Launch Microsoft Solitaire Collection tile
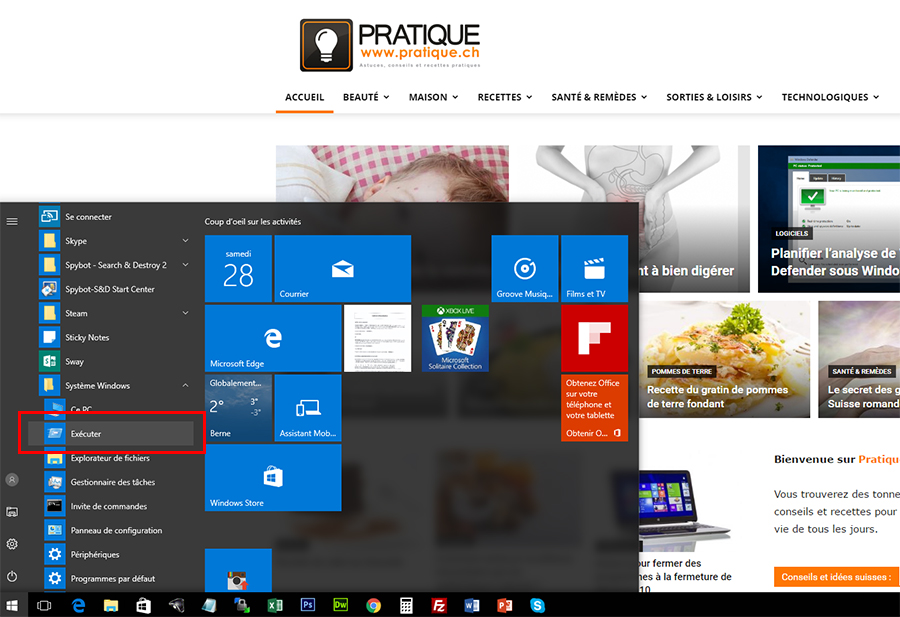 point(455,338)
